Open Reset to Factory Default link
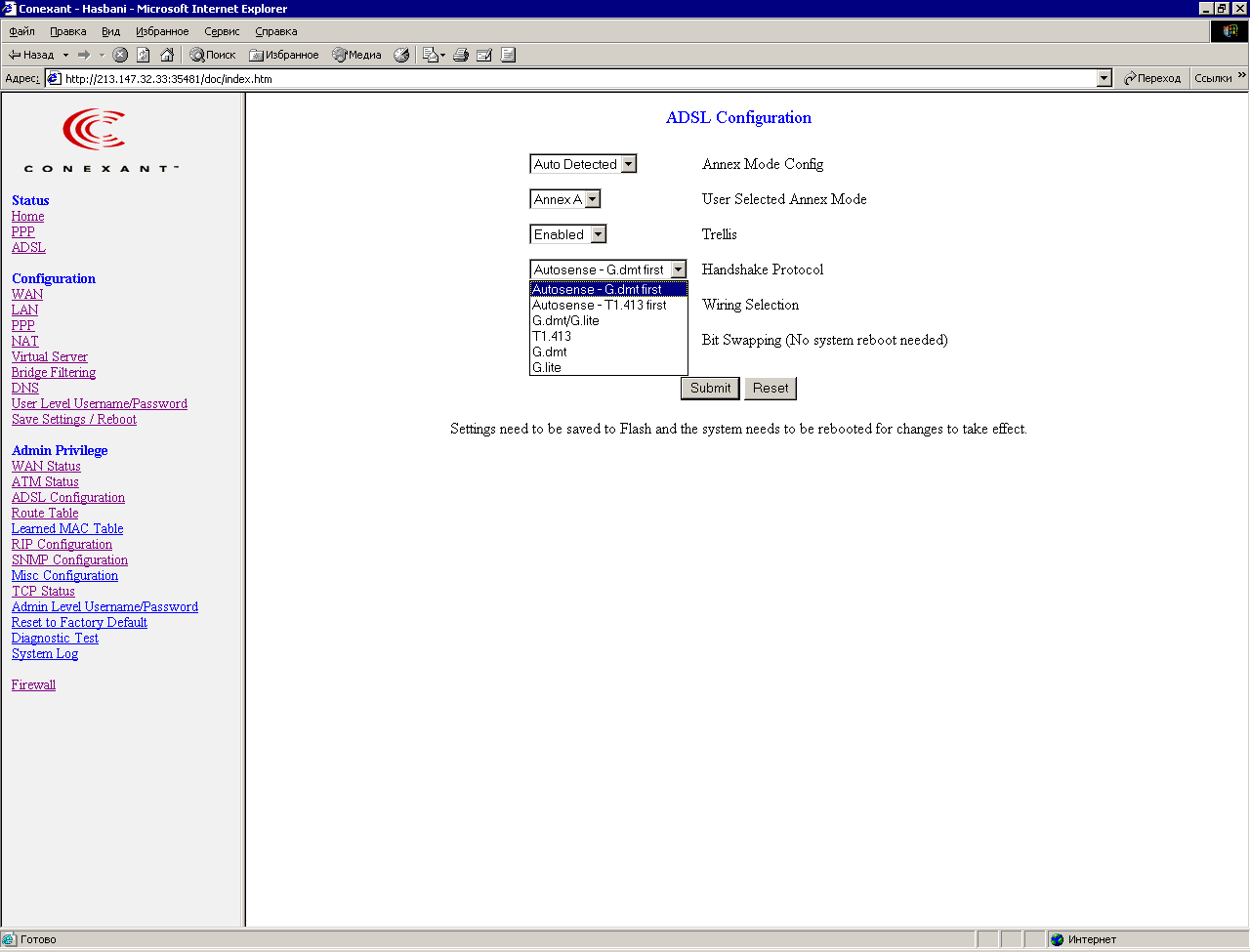The height and width of the screenshot is (952, 1250). 79,622
